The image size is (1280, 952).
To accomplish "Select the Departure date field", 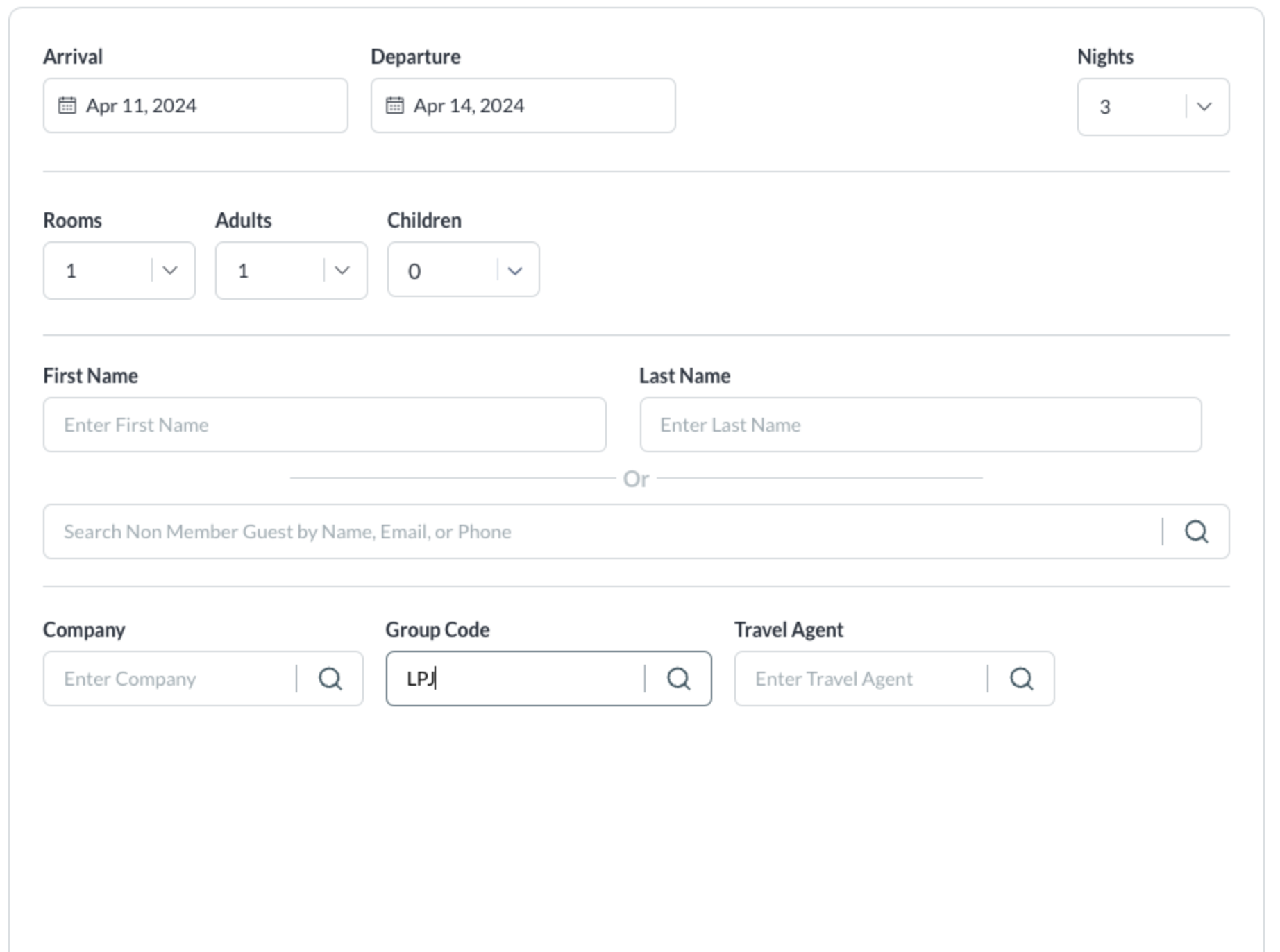I will [534, 105].
